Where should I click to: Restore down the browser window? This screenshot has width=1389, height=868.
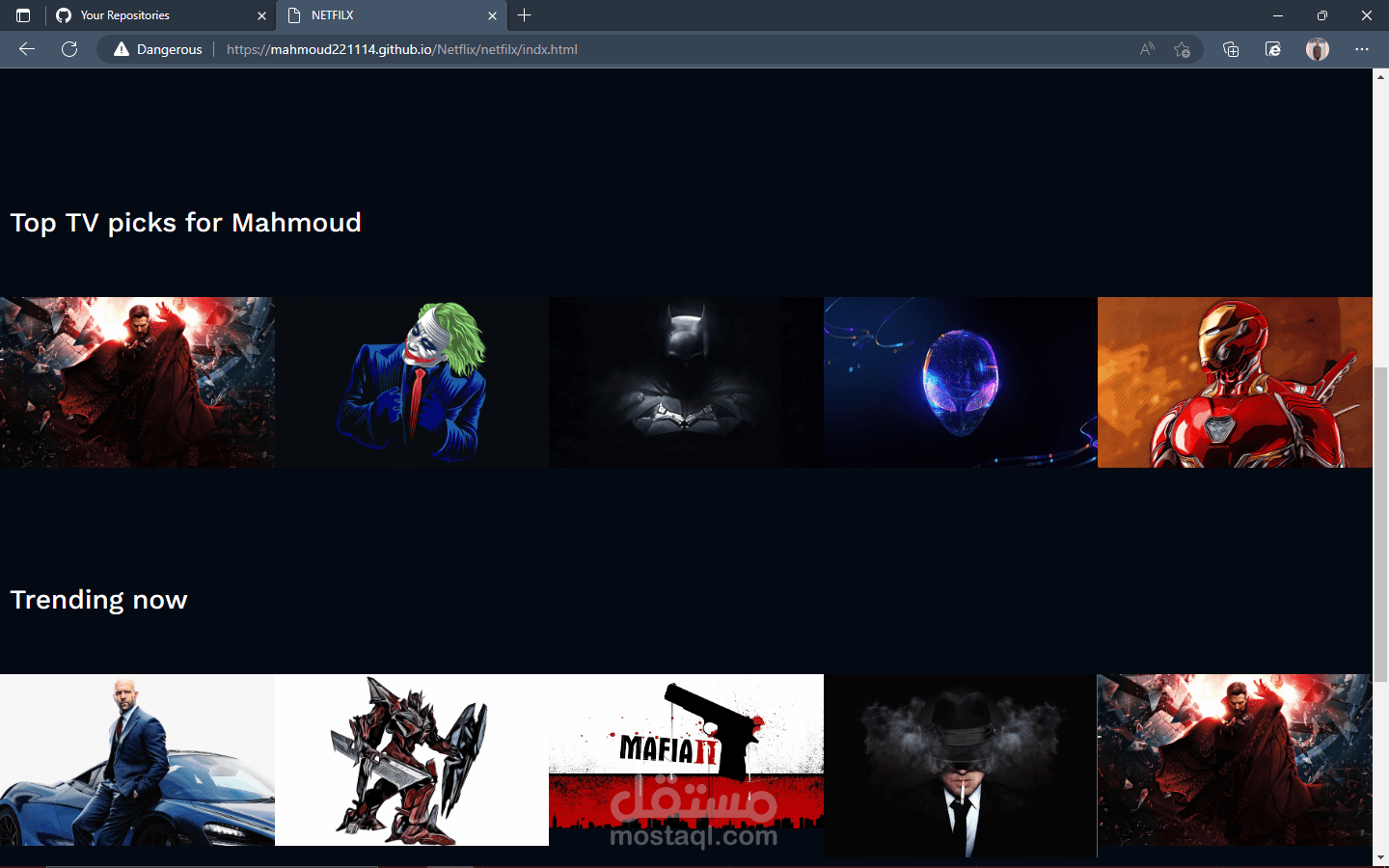pos(1321,15)
